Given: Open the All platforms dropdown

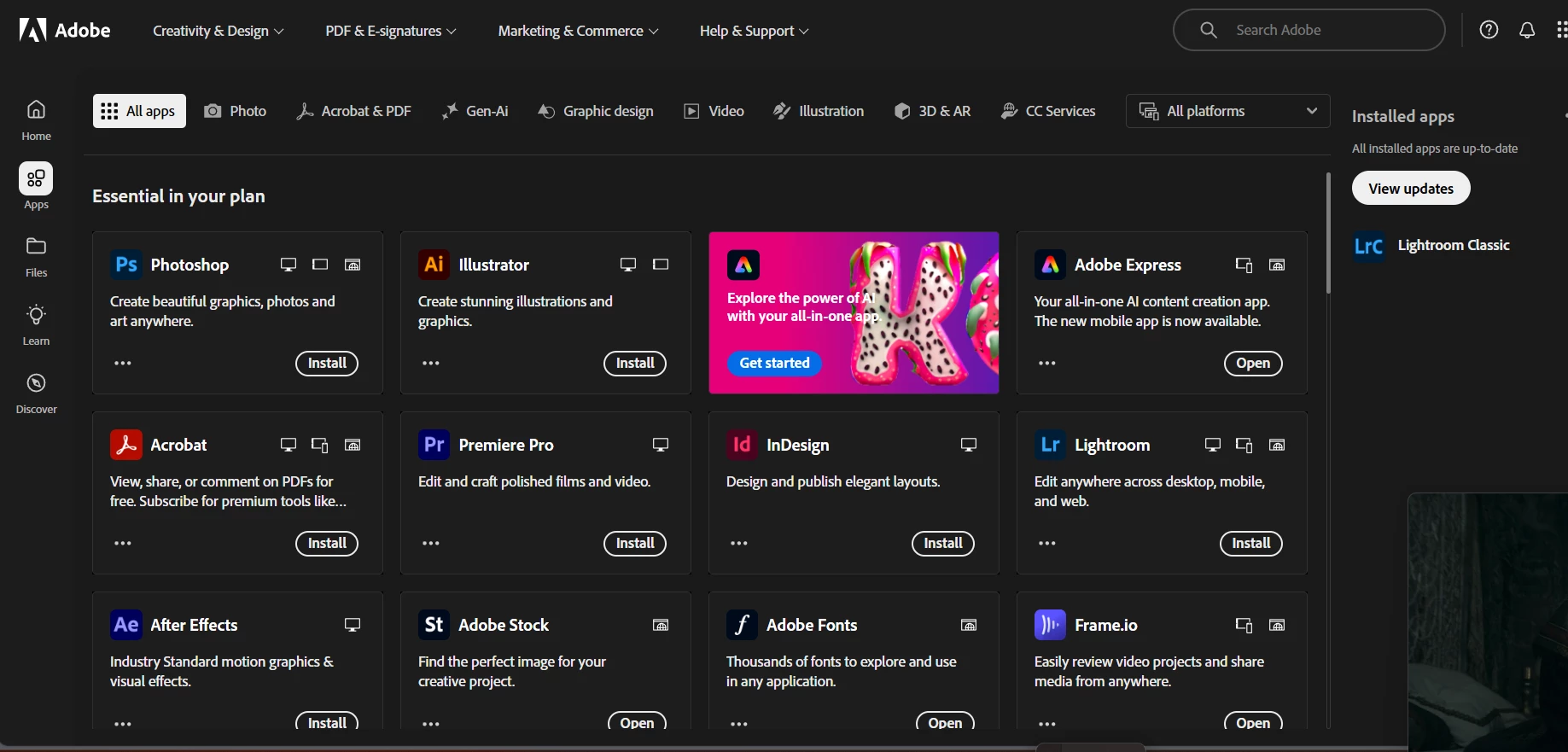Looking at the screenshot, I should (x=1228, y=111).
